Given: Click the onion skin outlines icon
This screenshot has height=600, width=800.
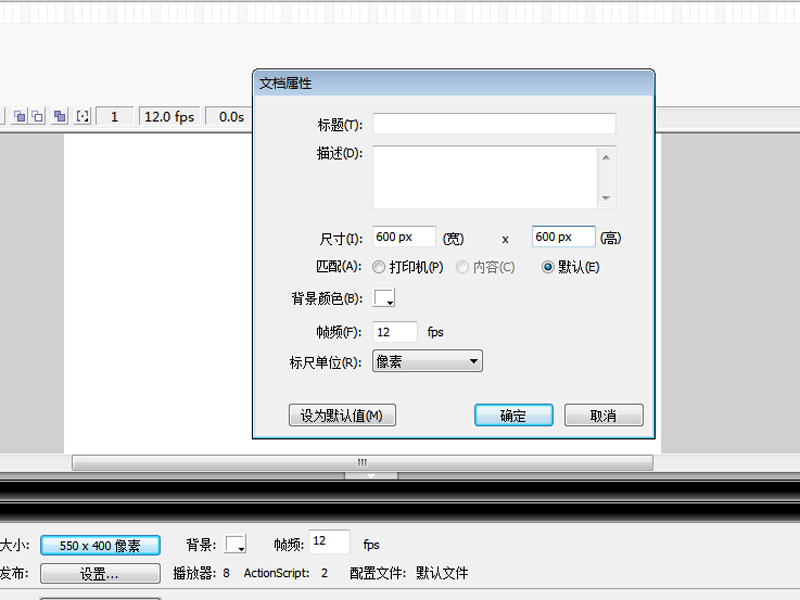Looking at the screenshot, I should click(37, 116).
